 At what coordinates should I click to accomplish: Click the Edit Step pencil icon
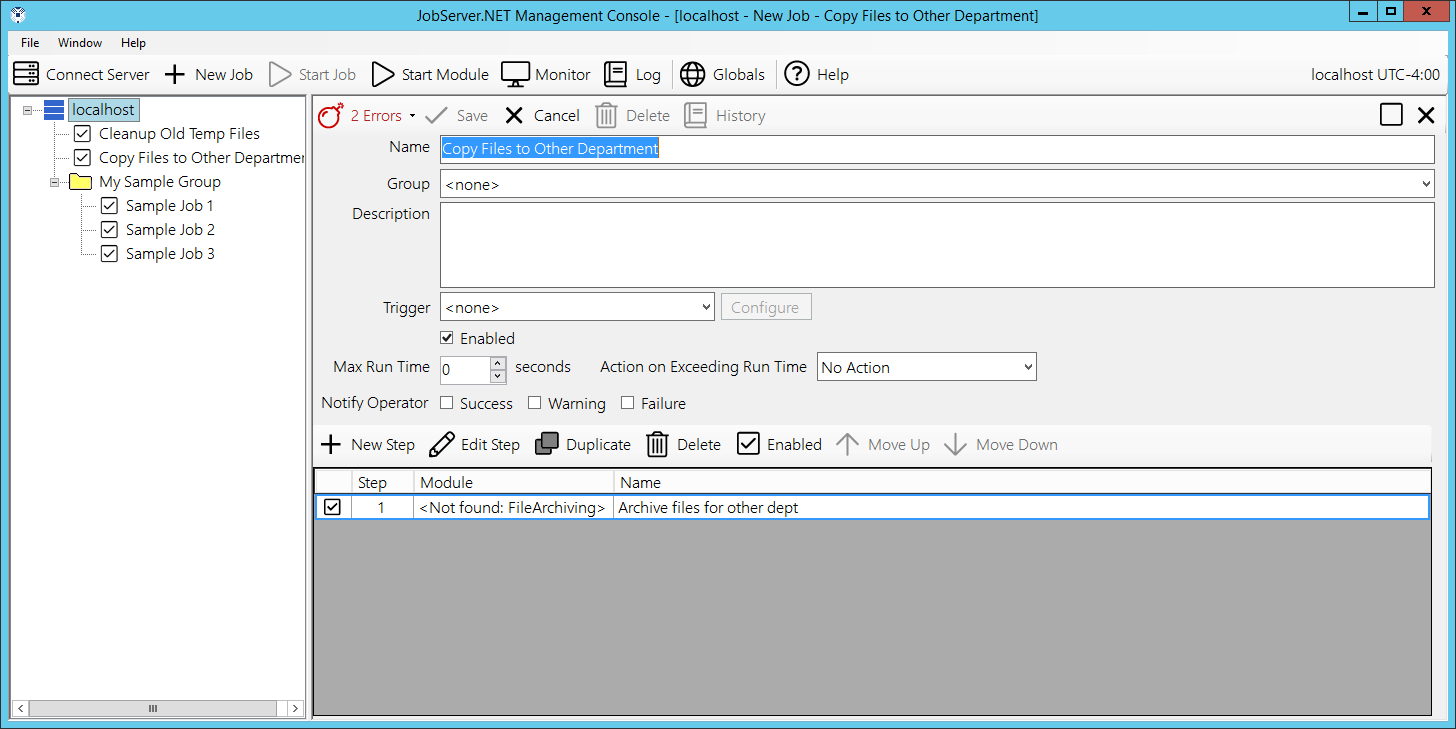pos(441,445)
